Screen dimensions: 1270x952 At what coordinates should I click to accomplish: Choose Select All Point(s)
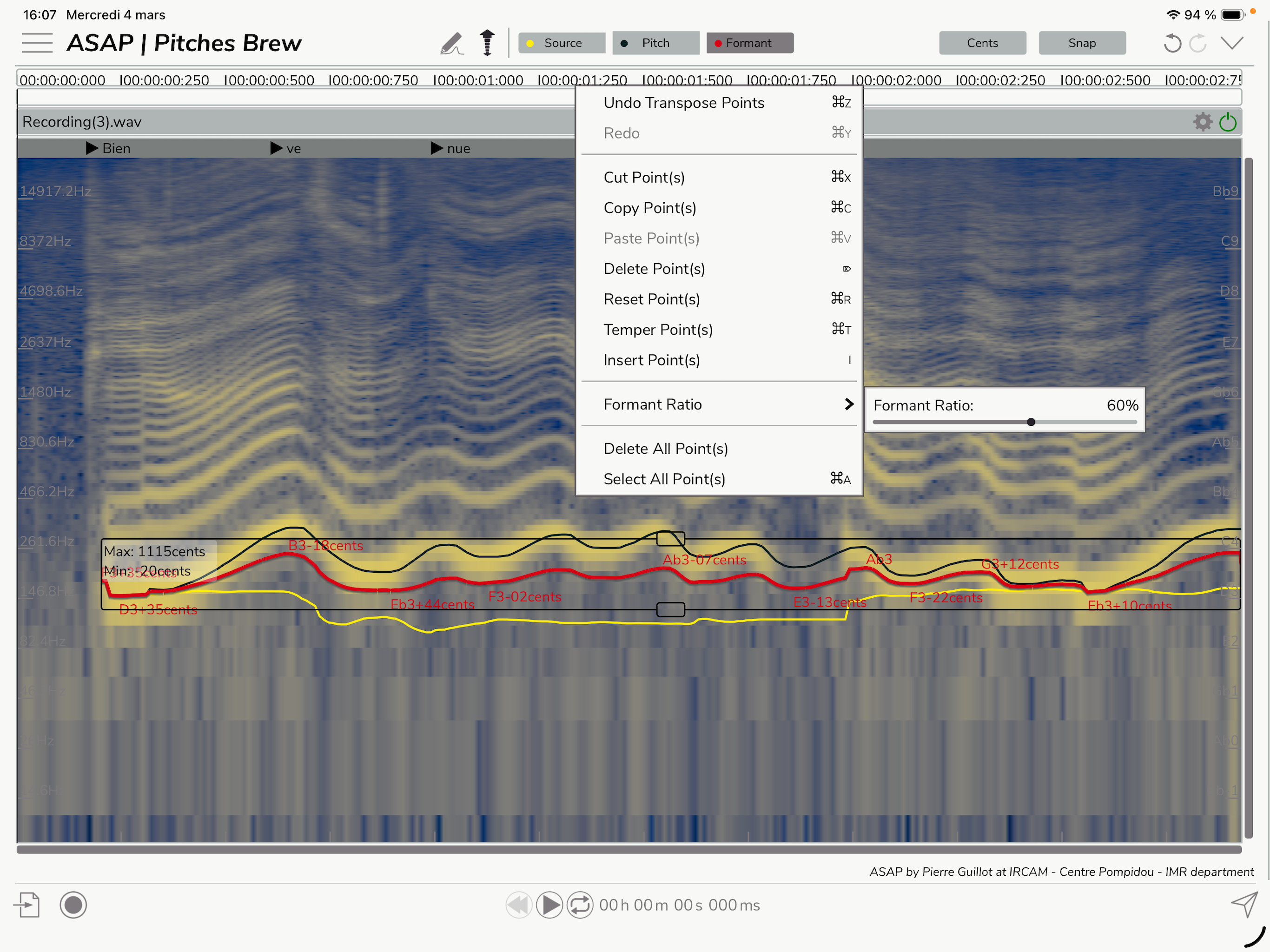click(x=719, y=479)
